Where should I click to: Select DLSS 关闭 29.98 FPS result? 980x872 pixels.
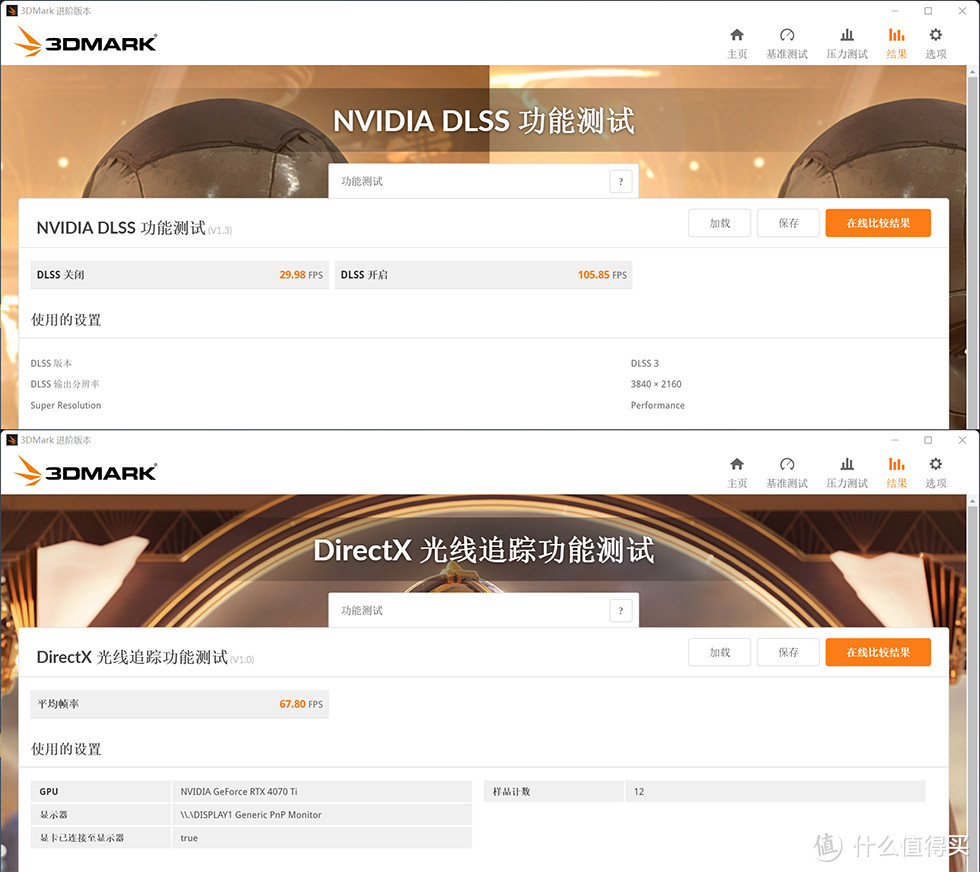[179, 275]
